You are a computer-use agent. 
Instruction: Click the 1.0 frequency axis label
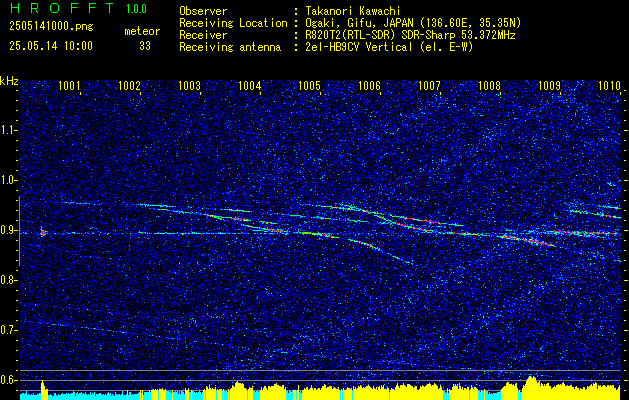pyautogui.click(x=7, y=181)
